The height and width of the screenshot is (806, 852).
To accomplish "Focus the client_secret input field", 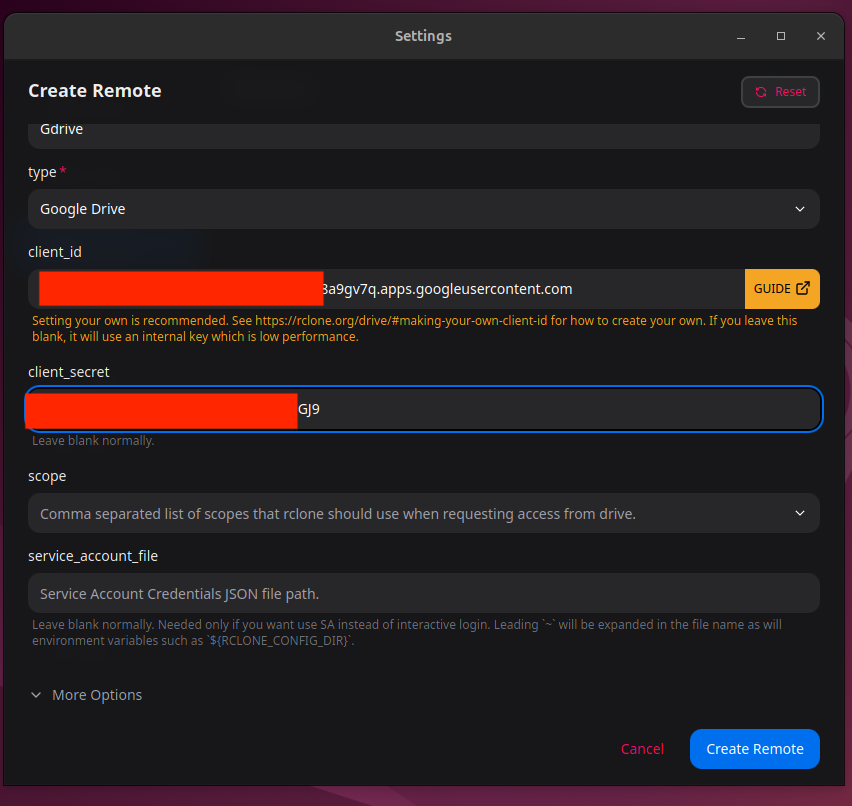I will point(424,409).
